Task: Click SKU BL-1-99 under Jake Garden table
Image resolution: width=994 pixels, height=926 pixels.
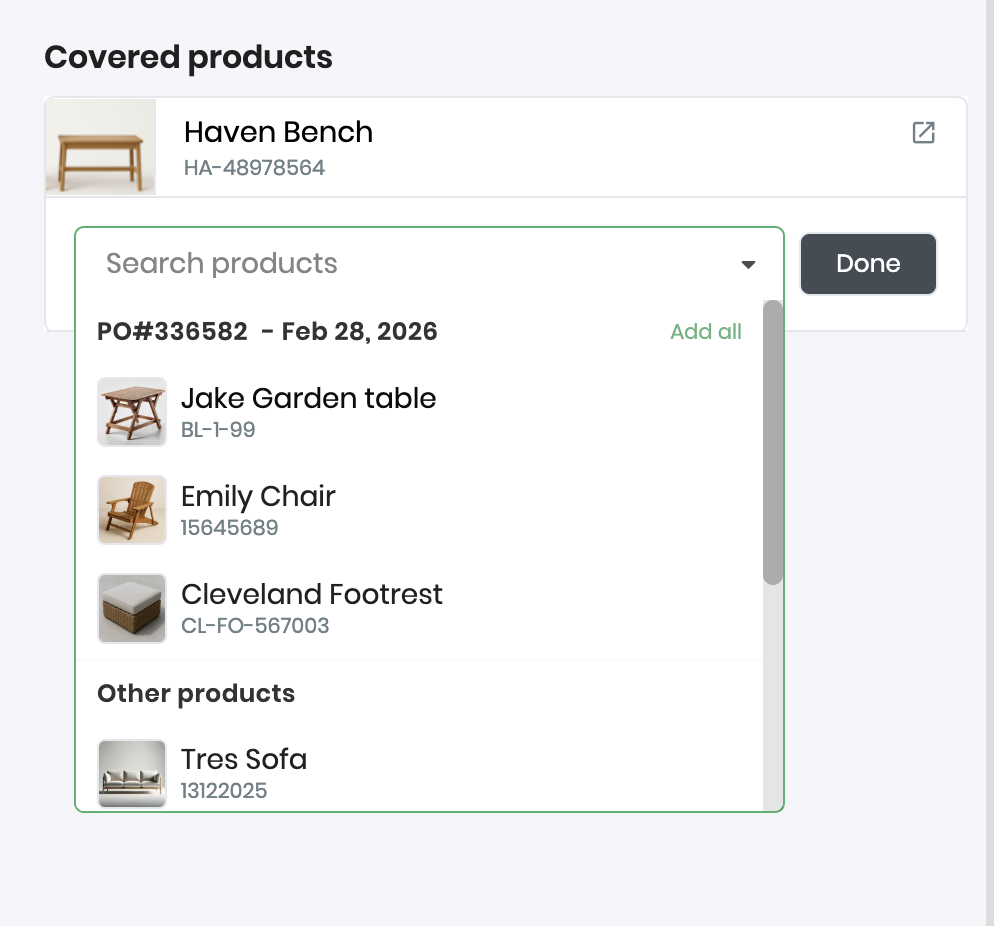Action: pos(218,430)
